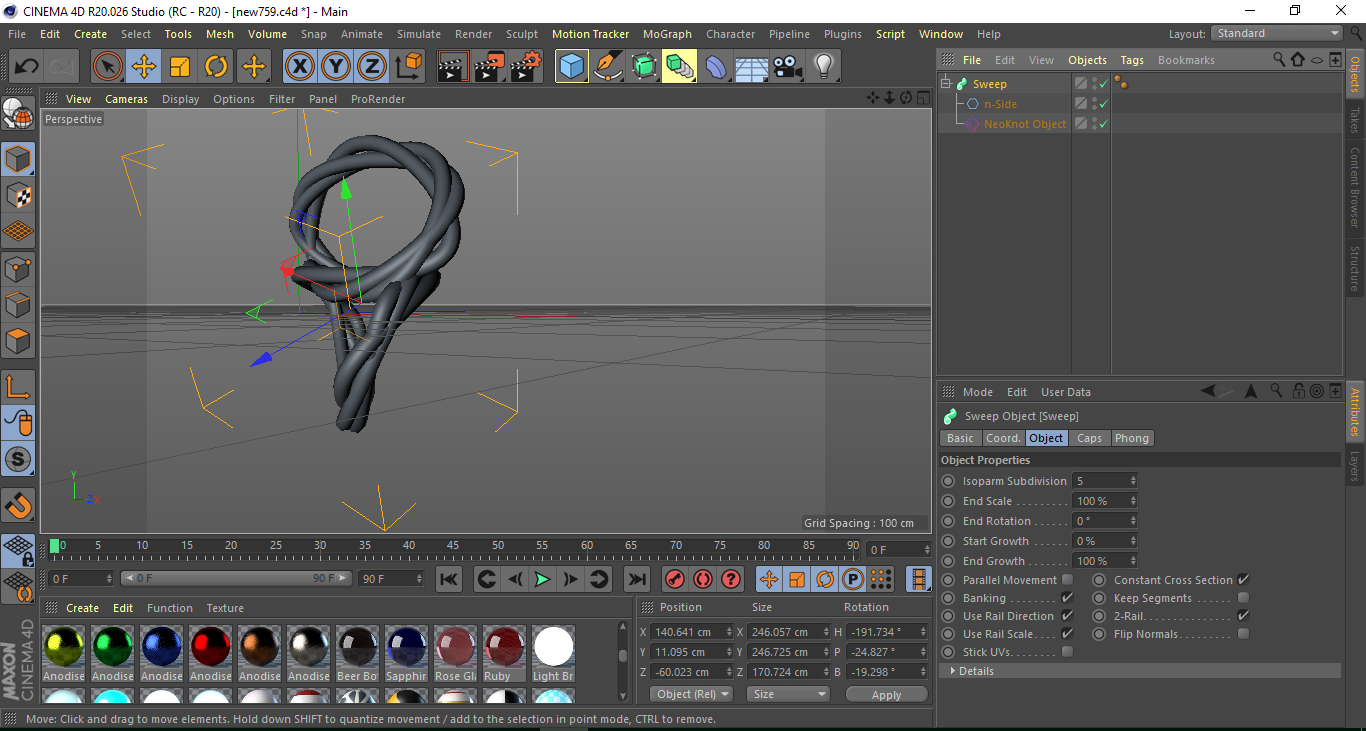
Task: Collapse the Sweep object tree
Action: click(x=946, y=84)
